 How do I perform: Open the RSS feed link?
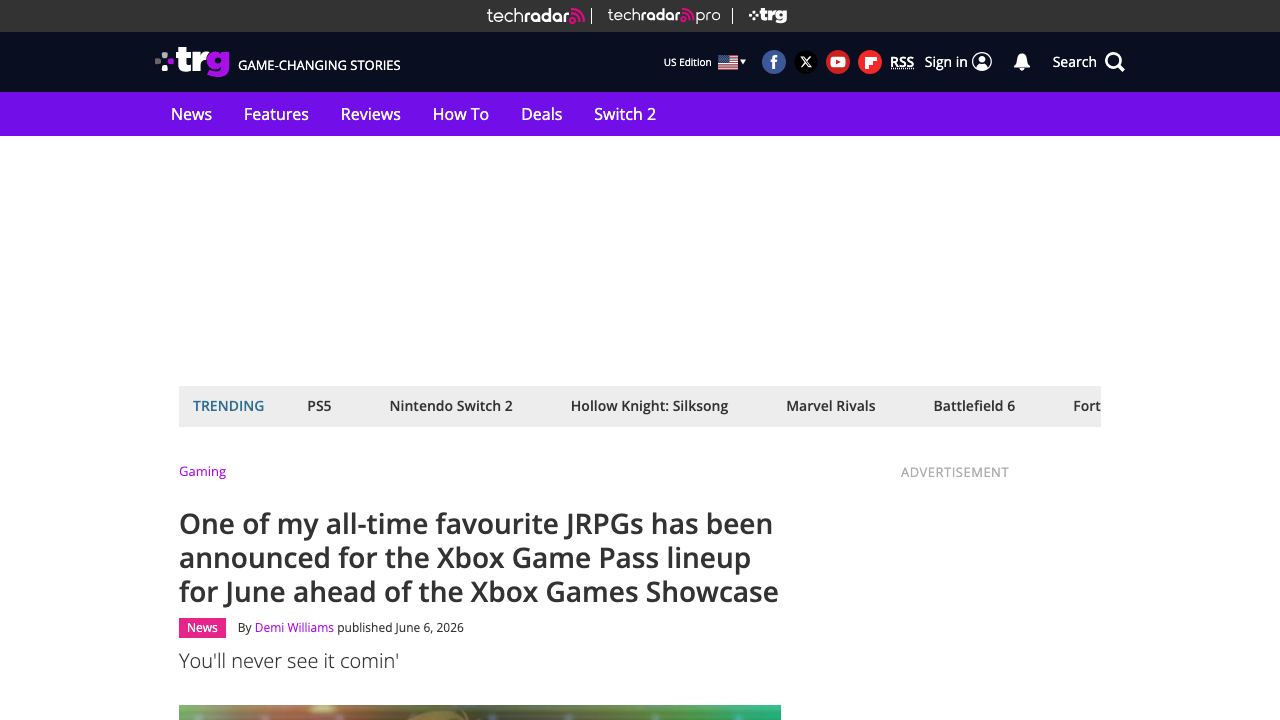tap(902, 62)
